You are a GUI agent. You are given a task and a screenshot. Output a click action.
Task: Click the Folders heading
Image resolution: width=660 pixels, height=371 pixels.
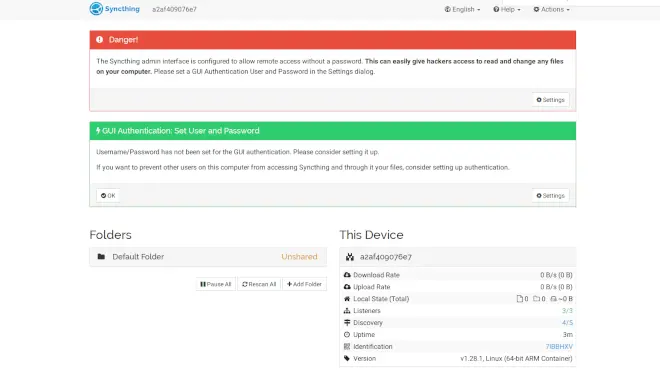(110, 235)
